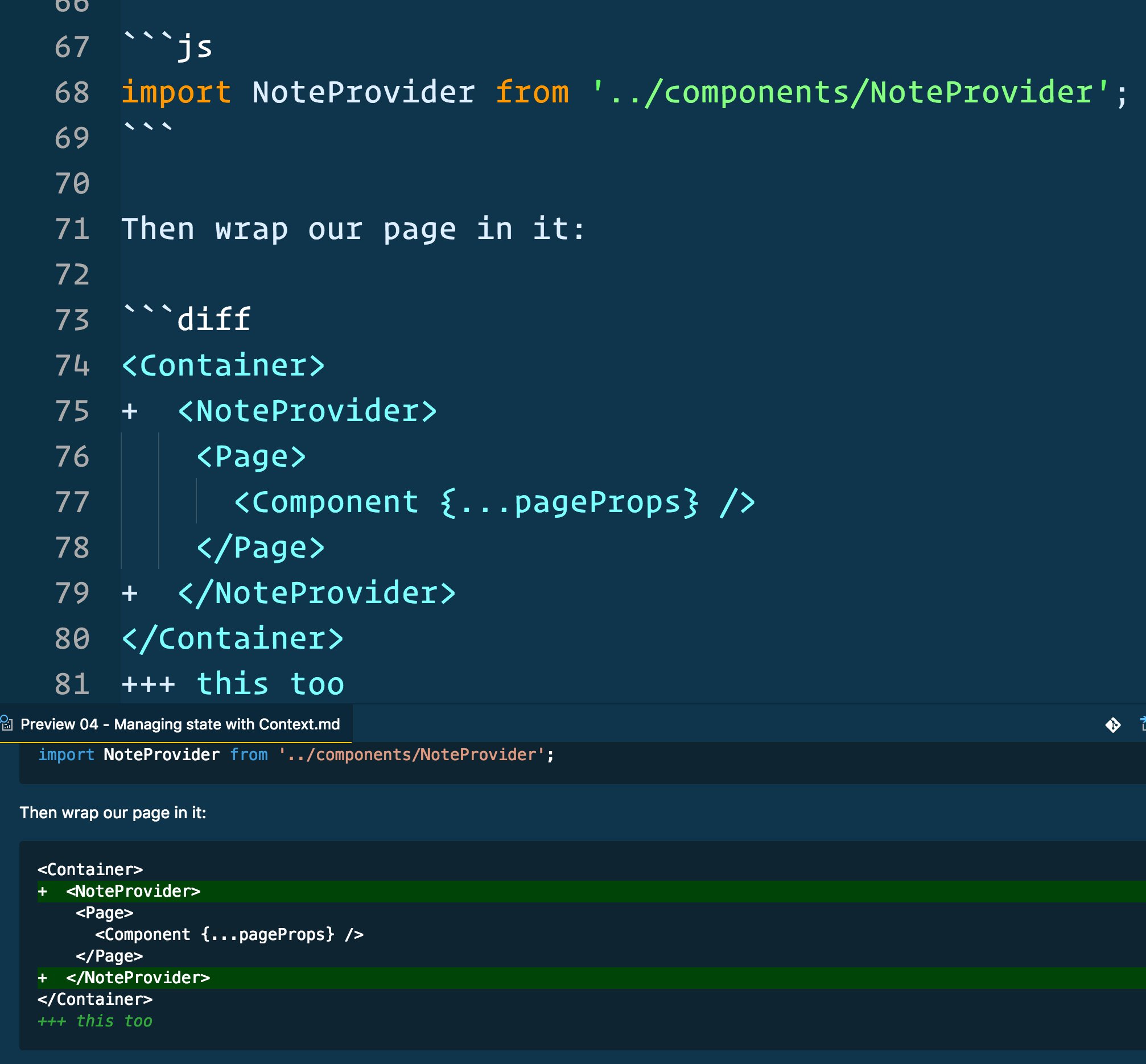
Task: Click the orange 'from' keyword in the editor
Action: [x=532, y=92]
